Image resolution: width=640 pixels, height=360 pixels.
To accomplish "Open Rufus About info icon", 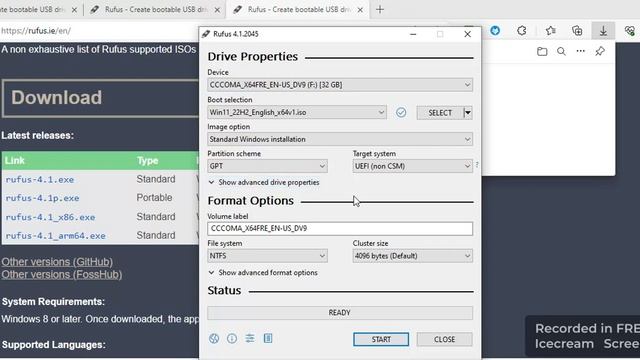I will (232, 338).
